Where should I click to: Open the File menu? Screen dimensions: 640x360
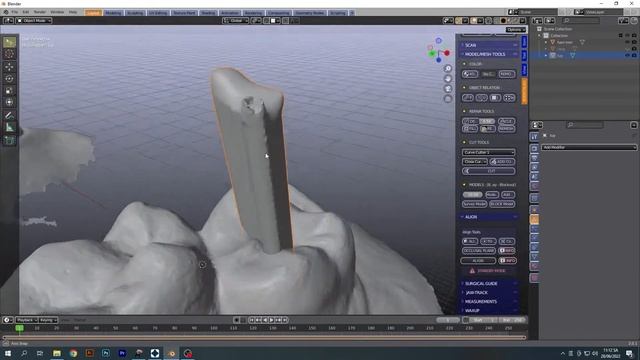(15, 12)
